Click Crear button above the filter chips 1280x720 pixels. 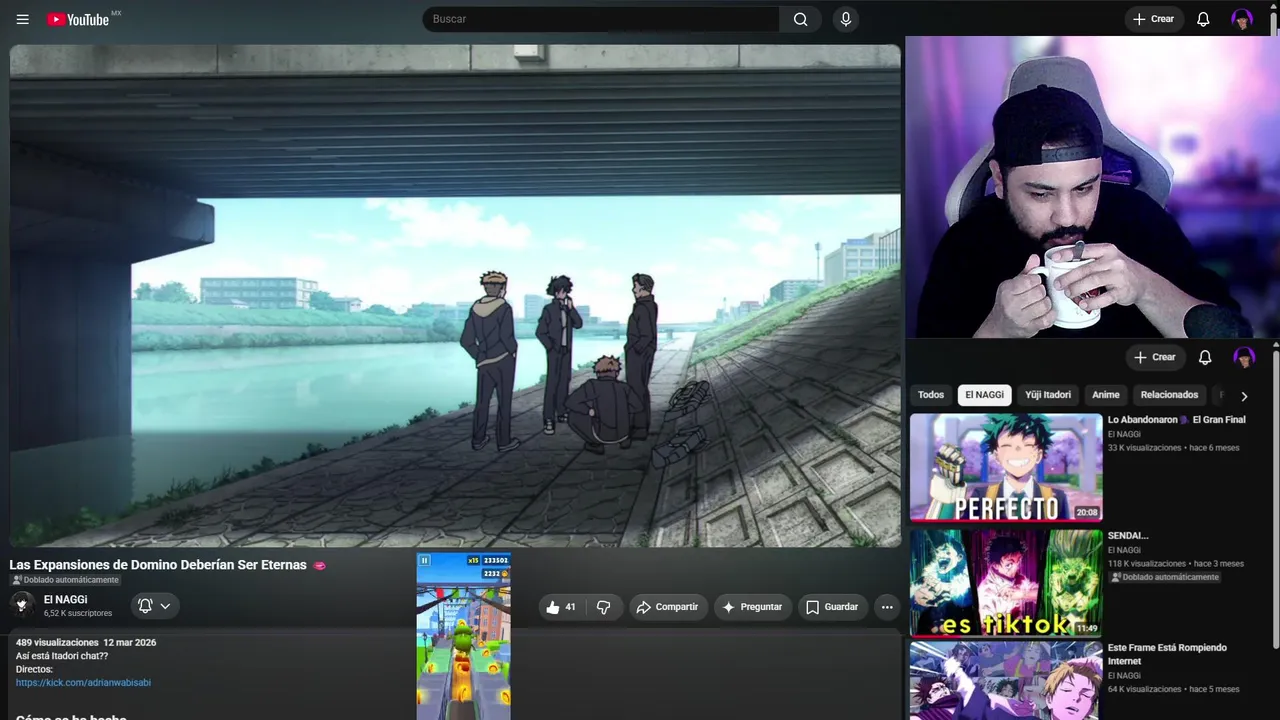(1155, 357)
